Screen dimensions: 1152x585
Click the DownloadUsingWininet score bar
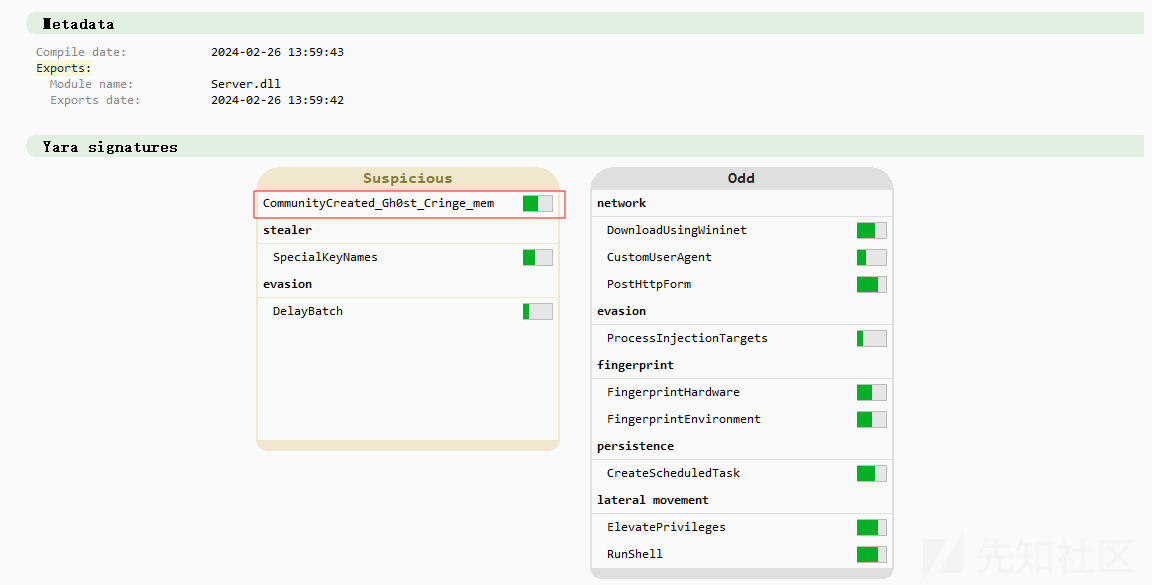(871, 231)
